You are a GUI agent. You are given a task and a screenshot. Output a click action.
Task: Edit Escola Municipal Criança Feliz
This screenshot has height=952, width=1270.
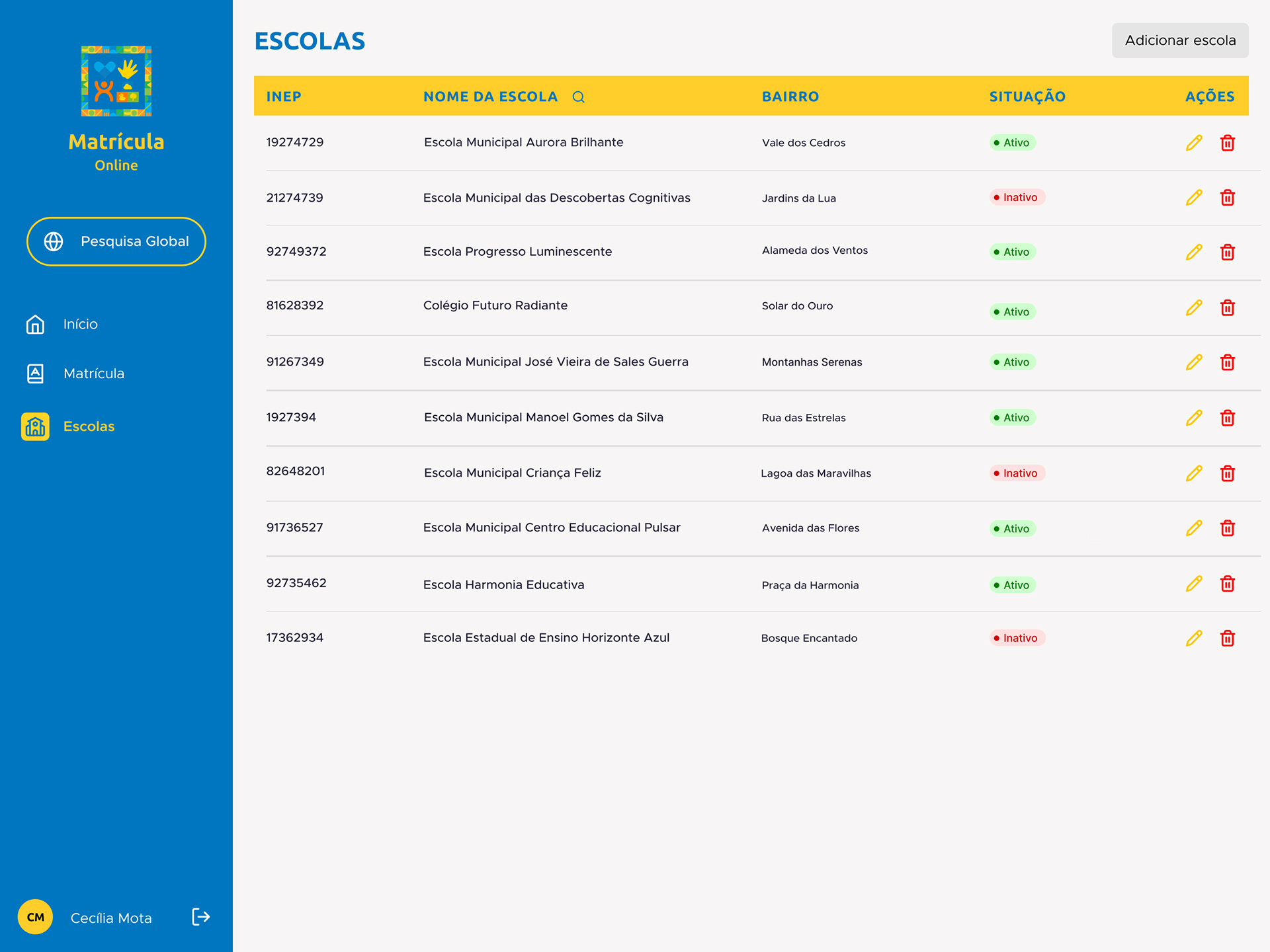point(1194,473)
